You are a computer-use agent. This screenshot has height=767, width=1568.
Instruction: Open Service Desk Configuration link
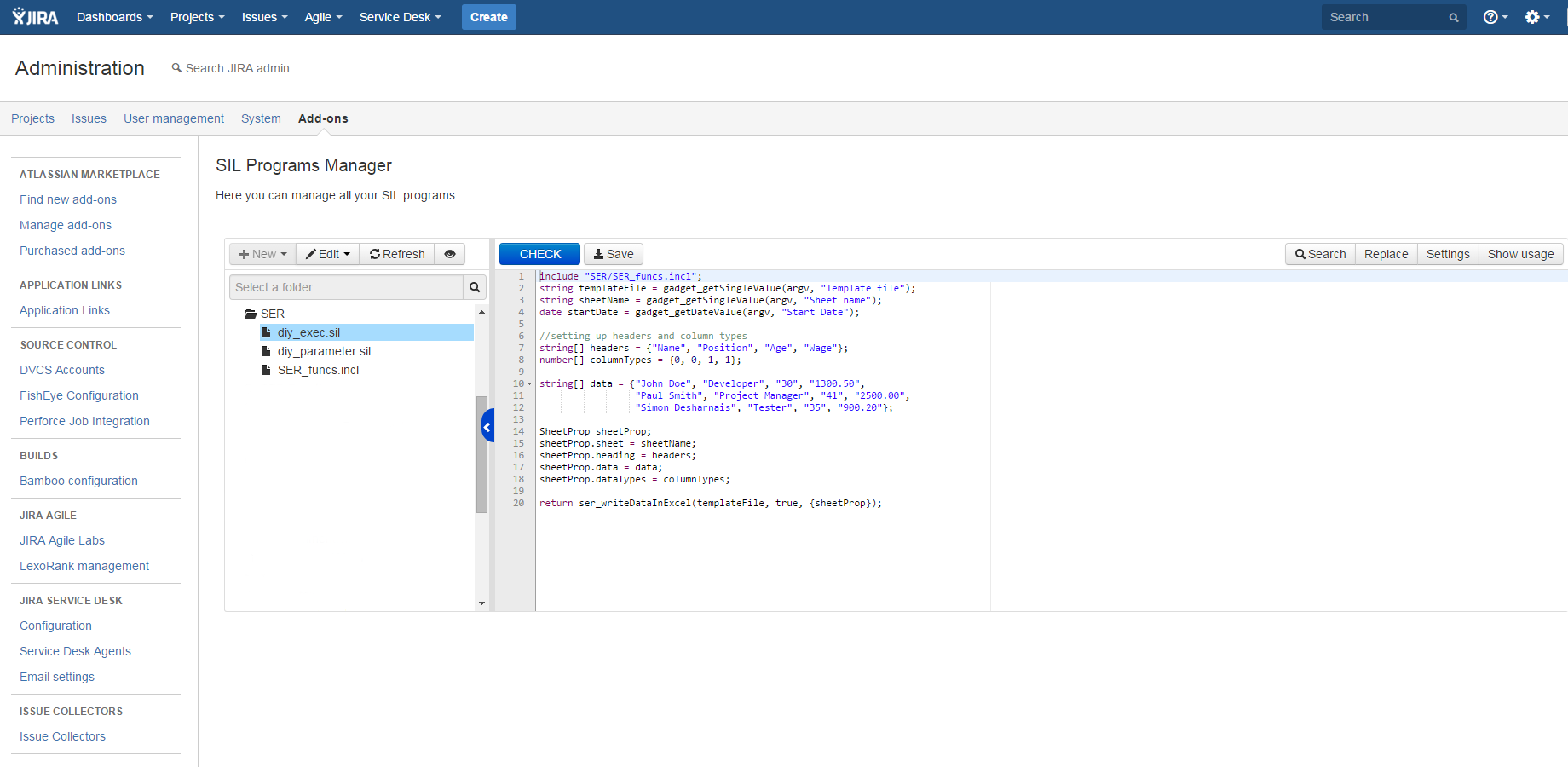coord(55,626)
